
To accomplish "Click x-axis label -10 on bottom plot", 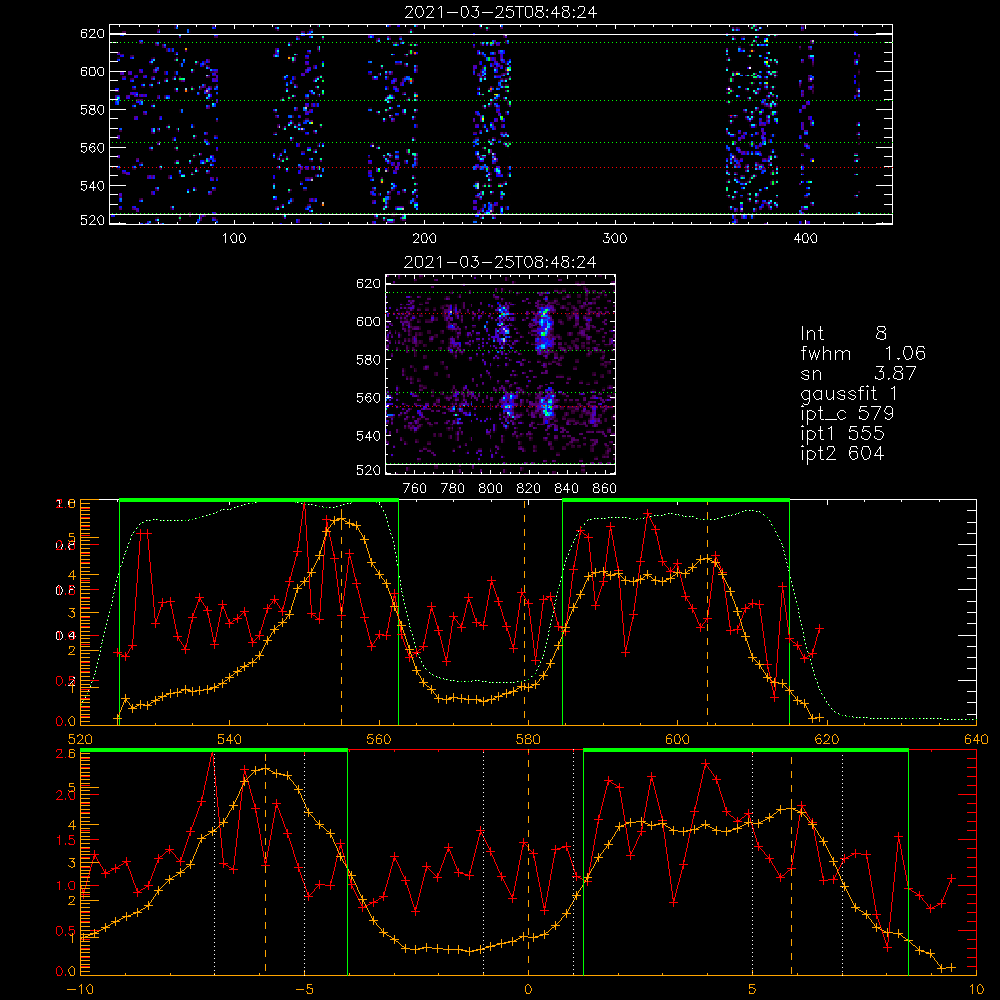I will point(80,989).
